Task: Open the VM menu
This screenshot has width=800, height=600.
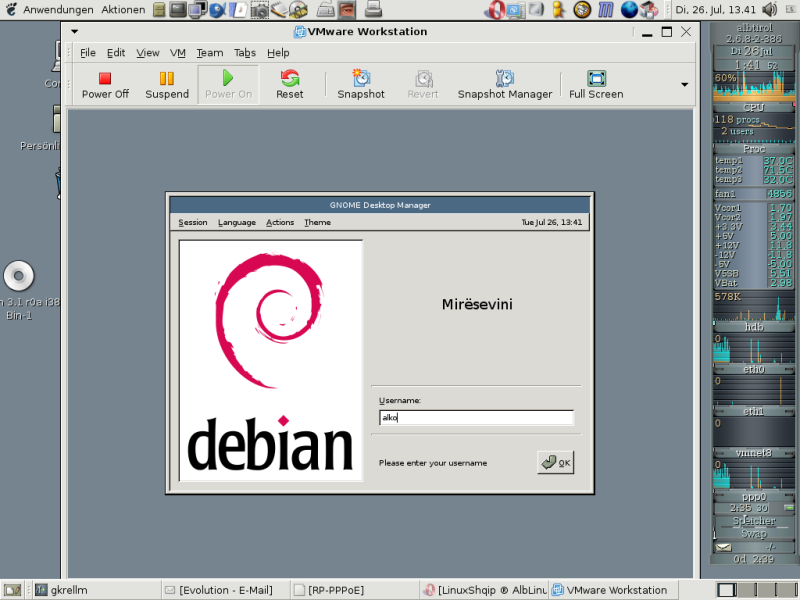Action: 178,53
